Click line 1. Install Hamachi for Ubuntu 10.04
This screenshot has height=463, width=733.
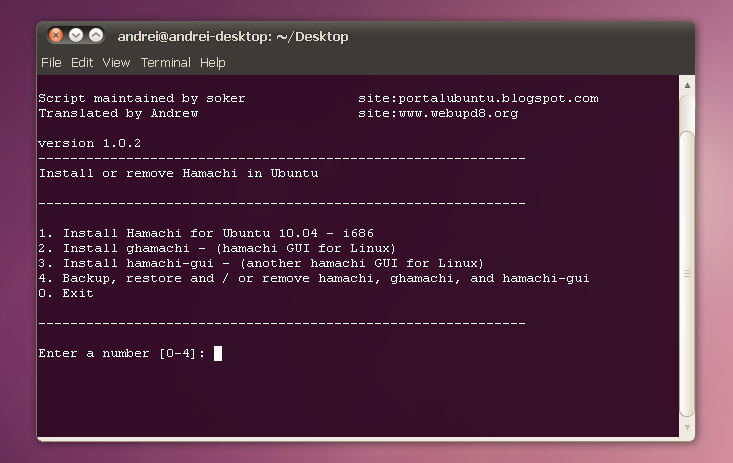206,233
